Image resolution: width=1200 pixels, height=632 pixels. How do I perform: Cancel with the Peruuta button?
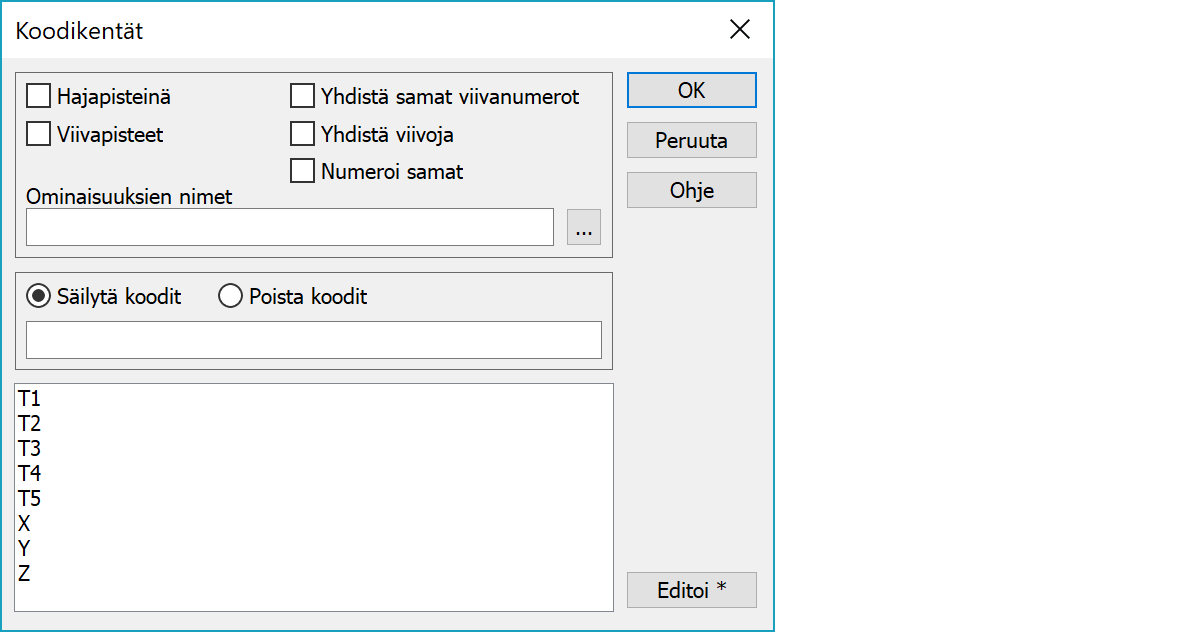click(x=691, y=140)
